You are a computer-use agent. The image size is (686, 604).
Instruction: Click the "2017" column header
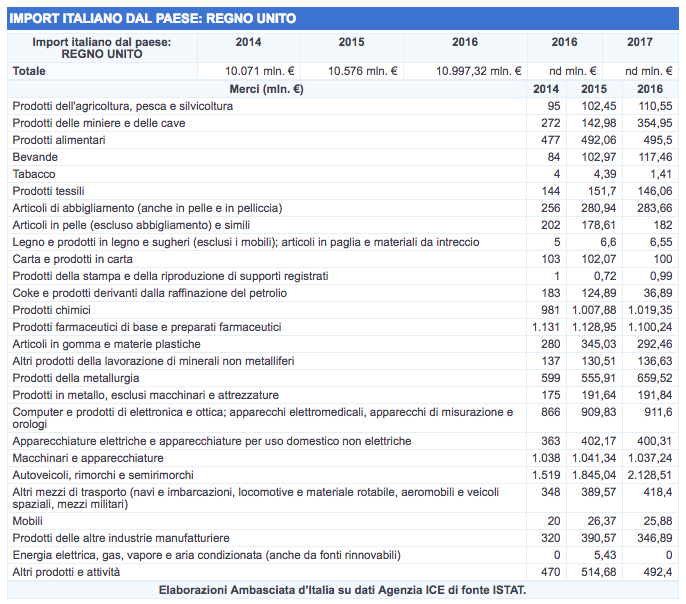(640, 42)
